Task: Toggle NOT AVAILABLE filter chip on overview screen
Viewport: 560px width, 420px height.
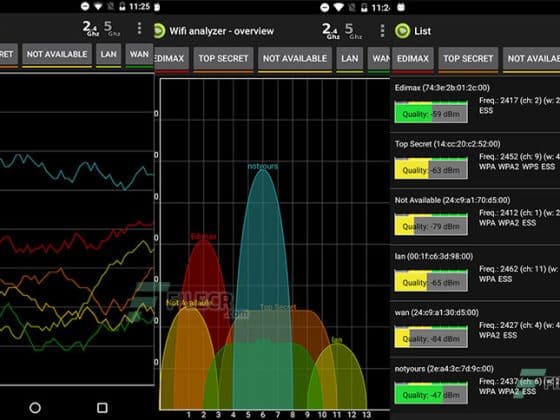Action: 295,59
